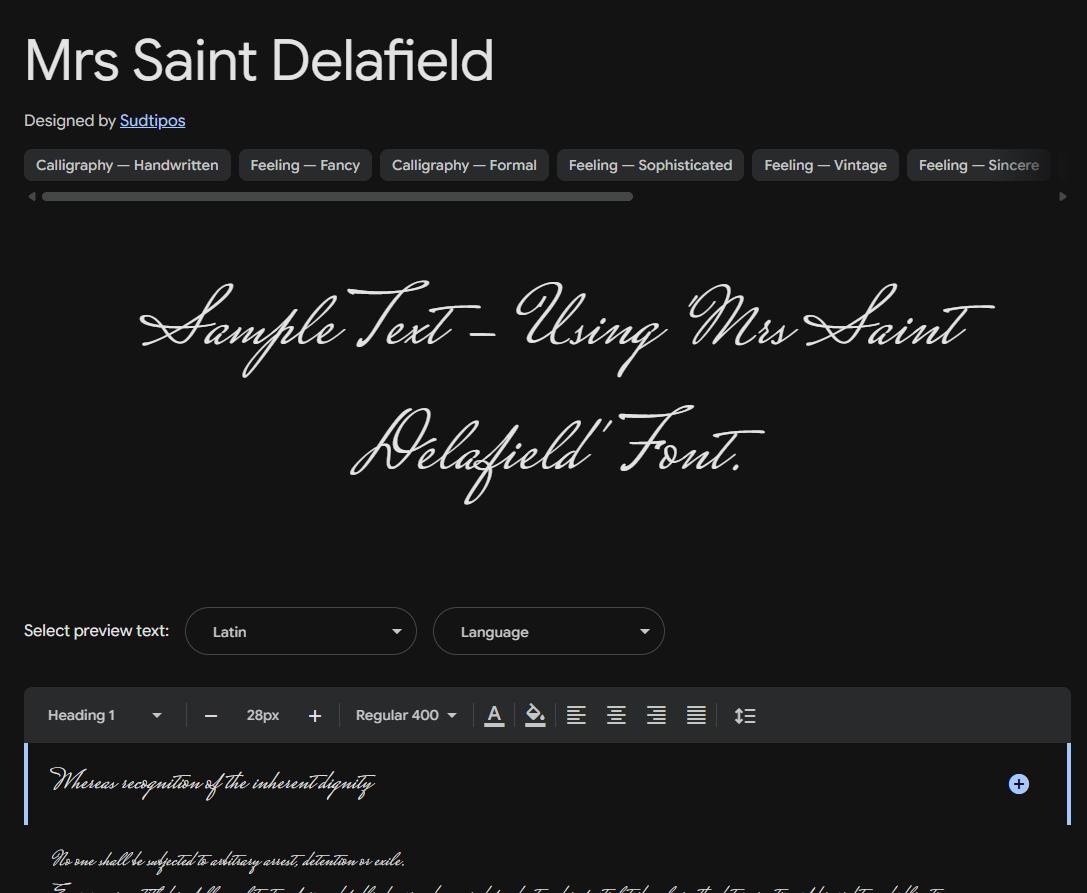Screen dimensions: 1087x893
Task: Select the Feeling — Vintage tag
Action: click(825, 165)
